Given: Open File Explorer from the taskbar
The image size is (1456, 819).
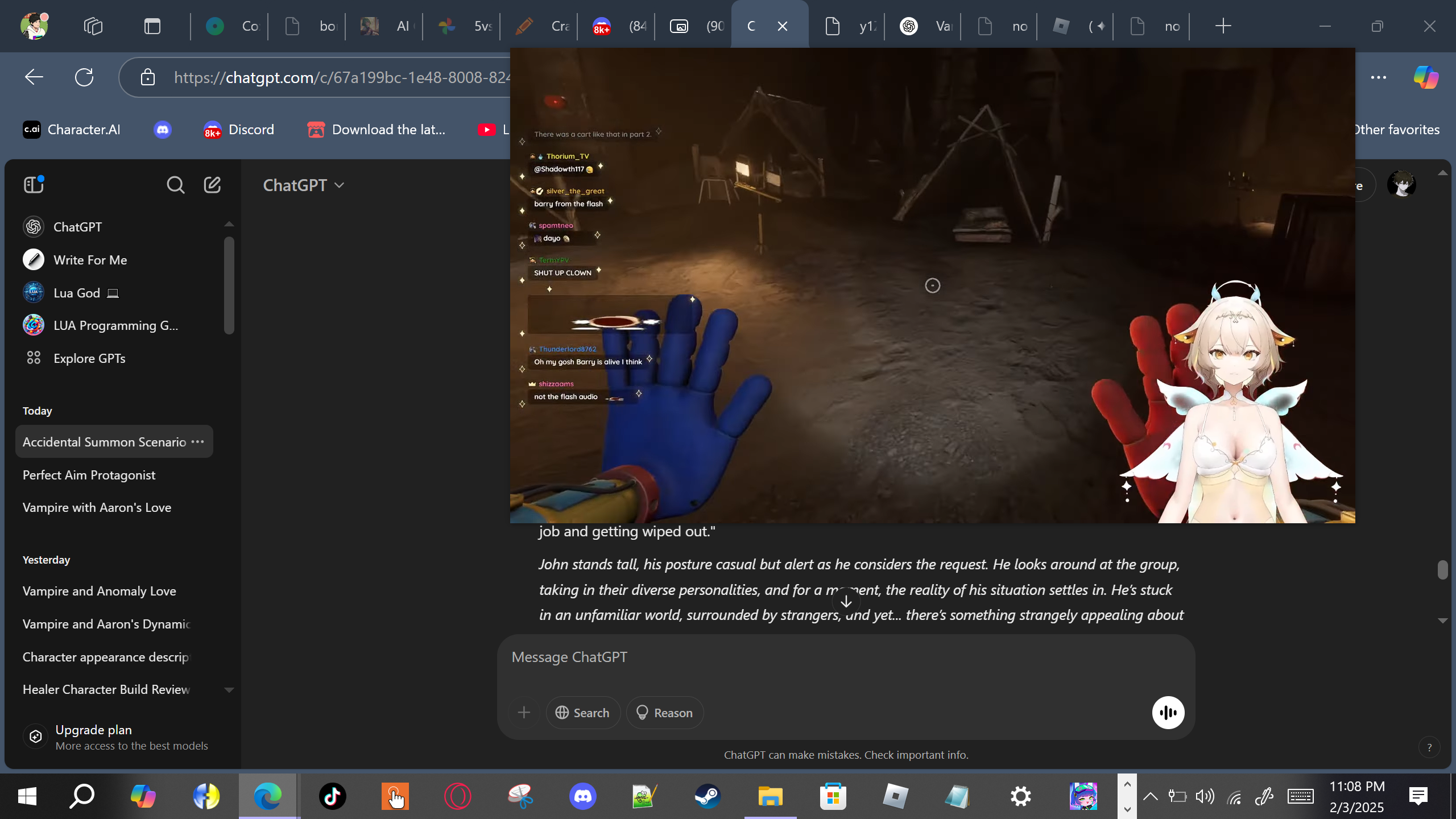Looking at the screenshot, I should 770,796.
